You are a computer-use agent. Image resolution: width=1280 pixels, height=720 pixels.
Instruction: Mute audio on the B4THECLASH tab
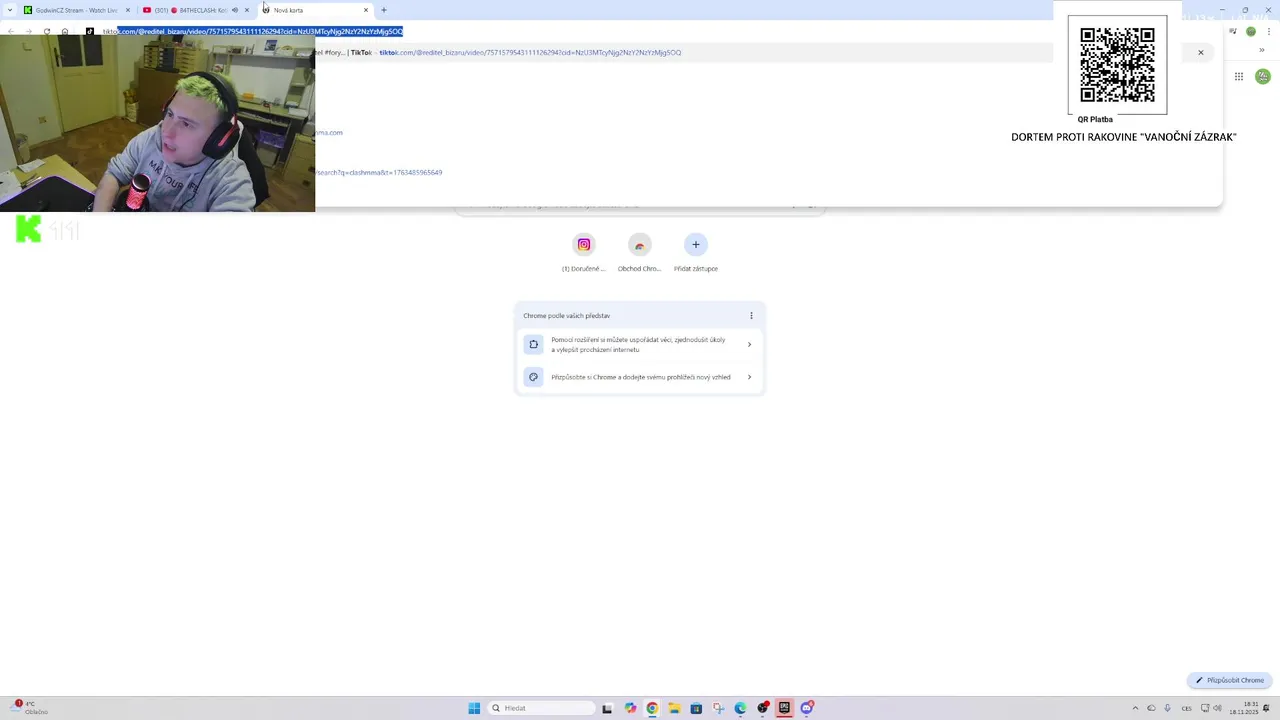(x=235, y=10)
